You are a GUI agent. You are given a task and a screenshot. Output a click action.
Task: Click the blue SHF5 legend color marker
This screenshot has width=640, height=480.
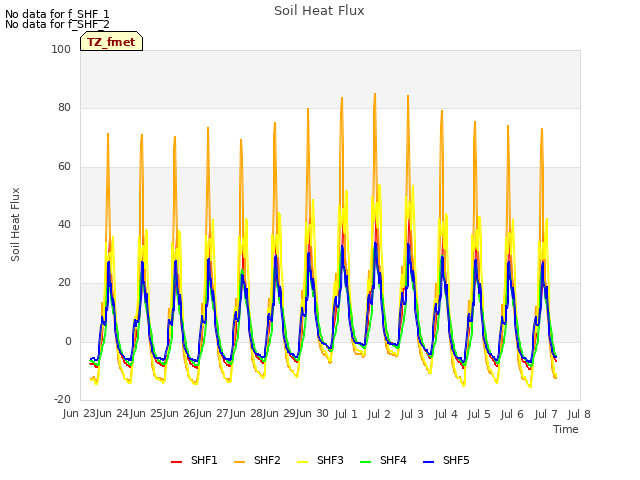pos(429,462)
